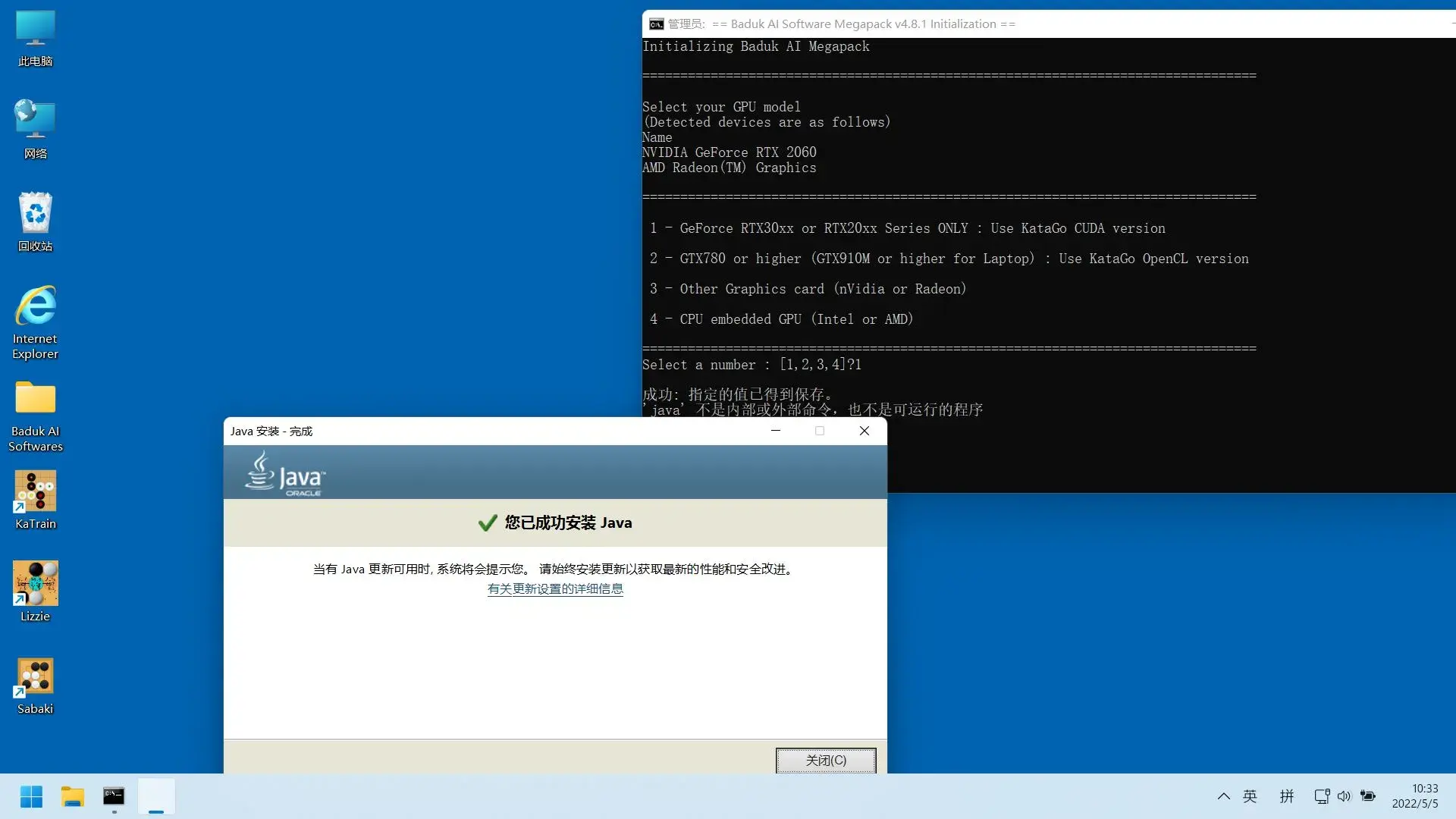Image resolution: width=1456 pixels, height=819 pixels.
Task: Open the network tray icon
Action: pos(1322,796)
